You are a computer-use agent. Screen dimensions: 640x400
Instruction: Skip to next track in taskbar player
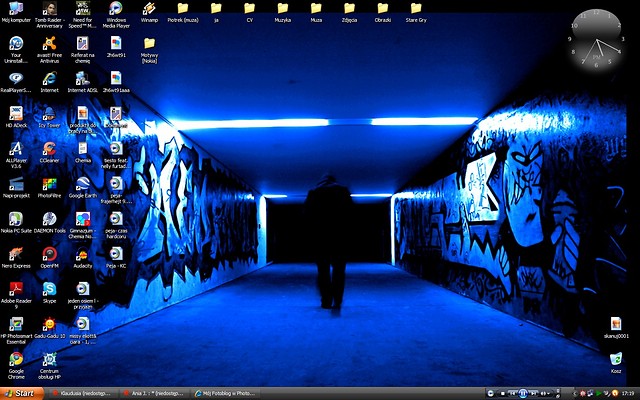tap(533, 393)
